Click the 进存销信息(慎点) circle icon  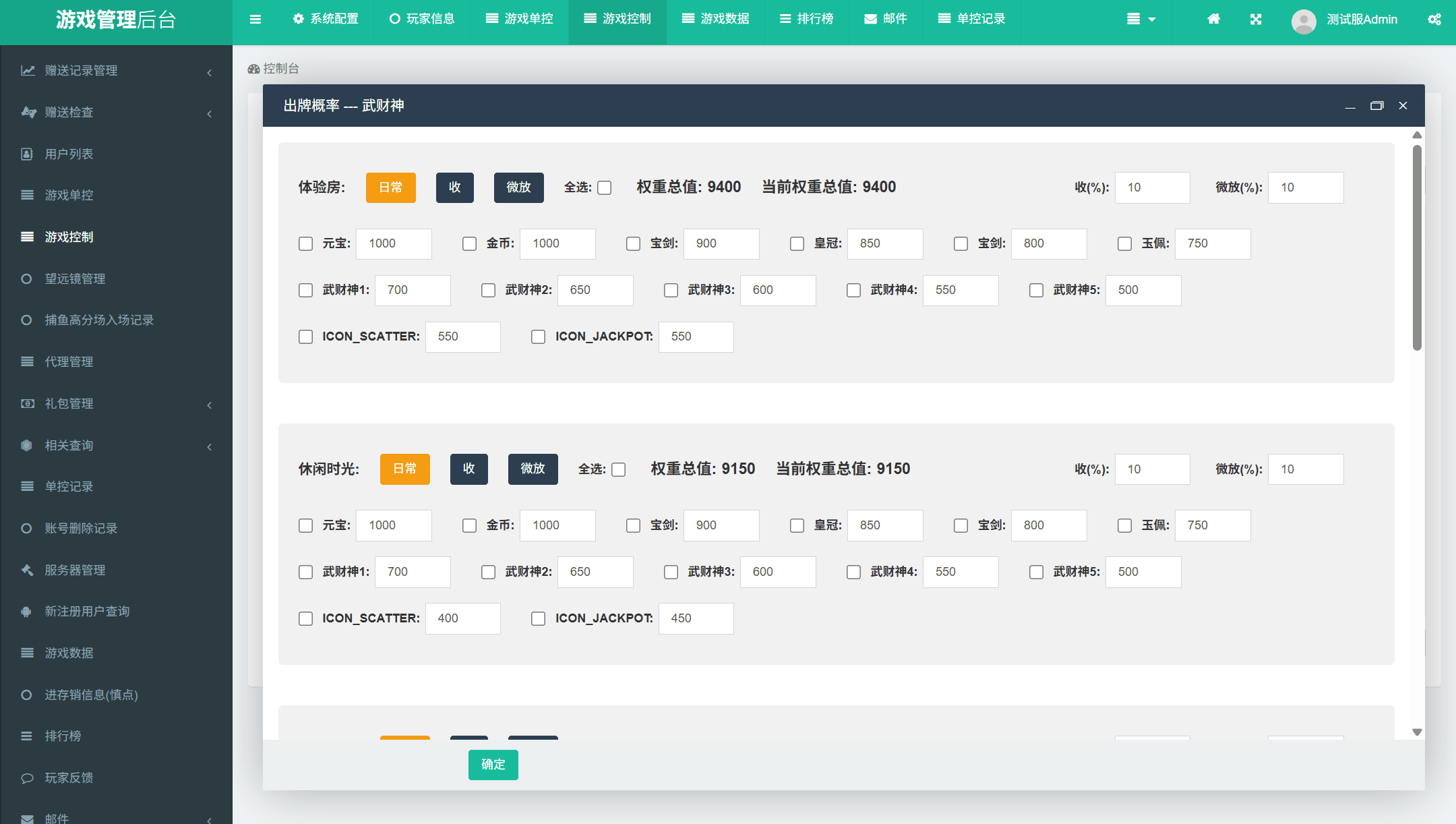(26, 695)
